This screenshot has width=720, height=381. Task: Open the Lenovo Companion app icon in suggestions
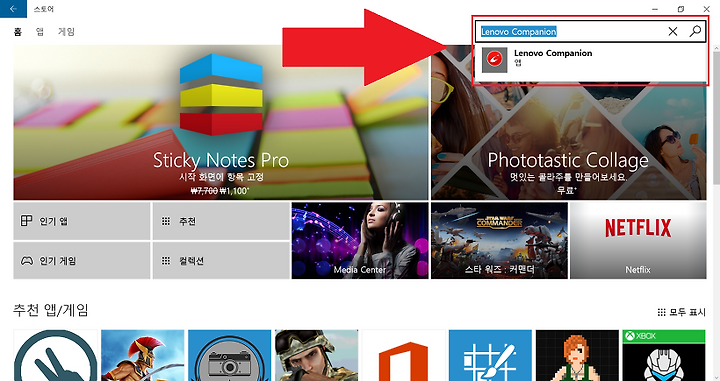pos(495,60)
